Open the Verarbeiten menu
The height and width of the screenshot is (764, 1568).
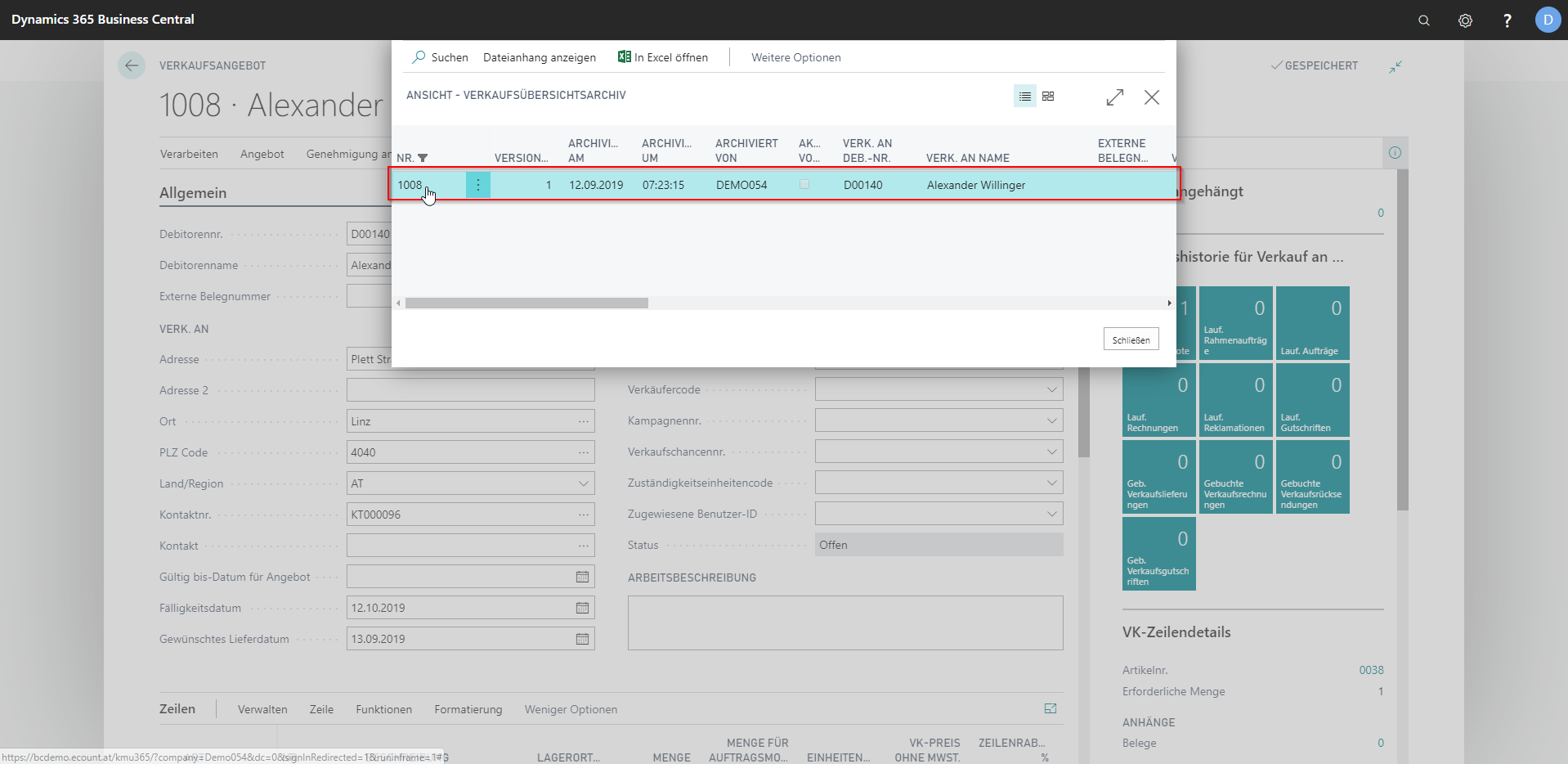pyautogui.click(x=189, y=154)
